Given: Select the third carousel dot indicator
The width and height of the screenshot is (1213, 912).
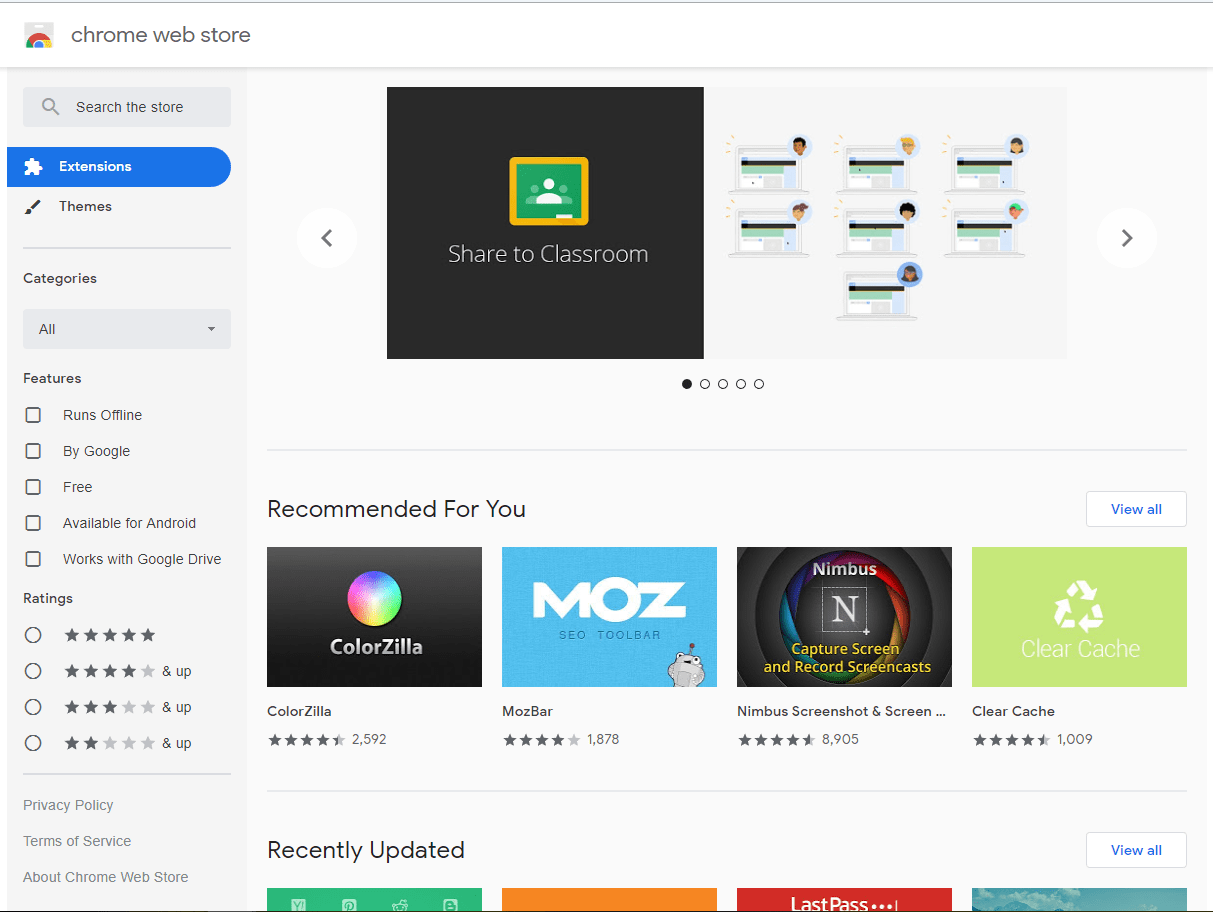Looking at the screenshot, I should [x=723, y=384].
